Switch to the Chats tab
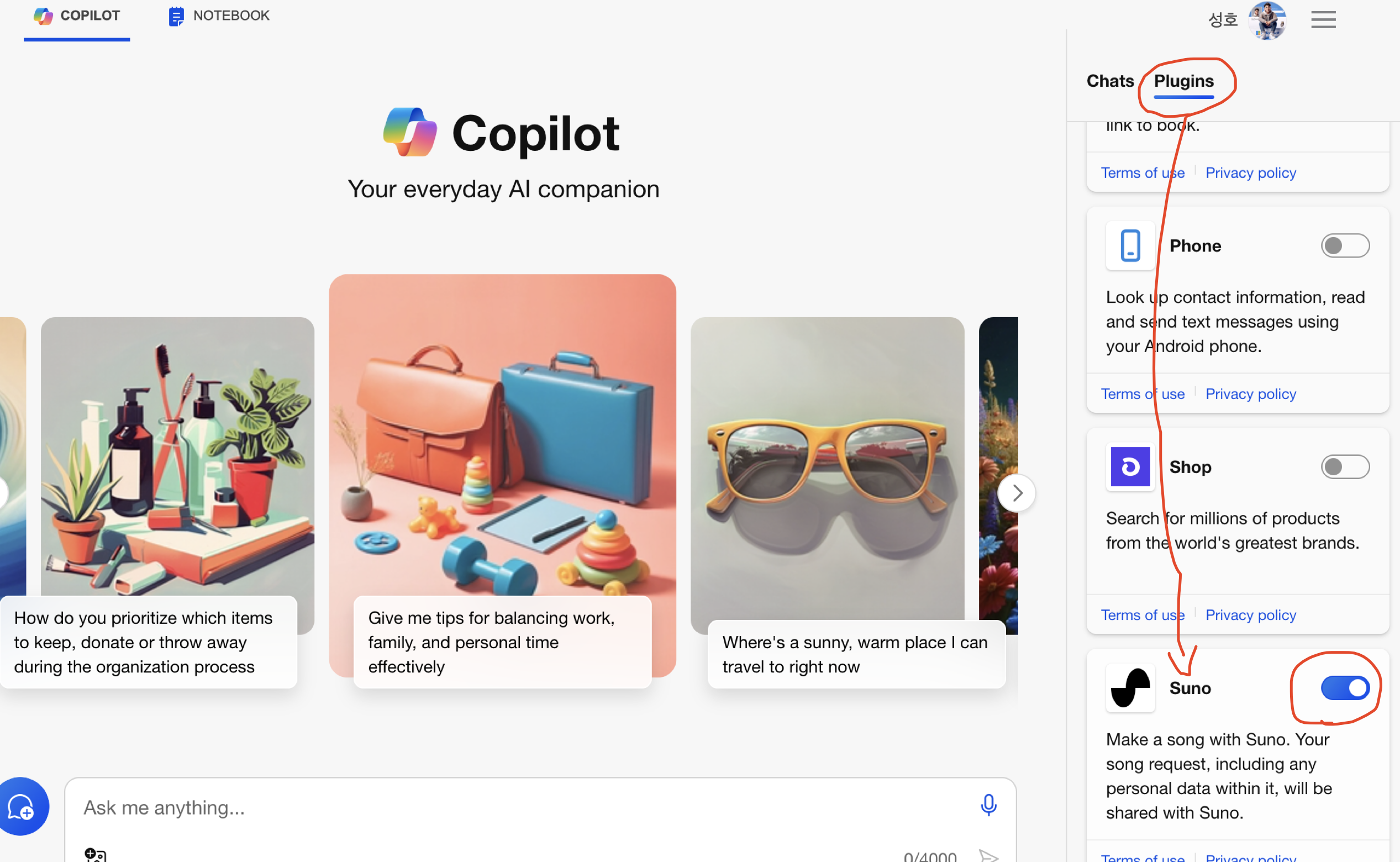Viewport: 1400px width, 862px height. pyautogui.click(x=1109, y=81)
